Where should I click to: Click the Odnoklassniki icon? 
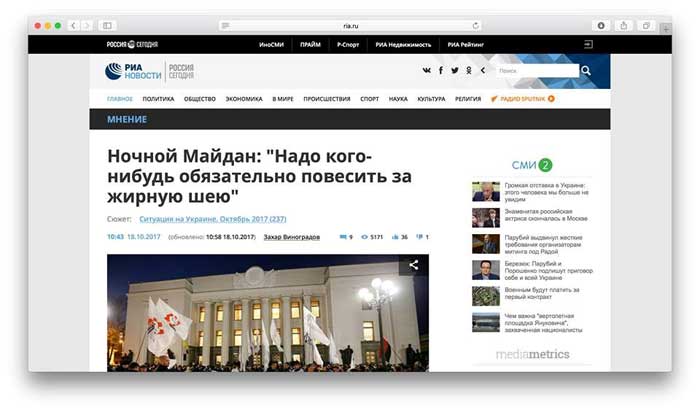(x=469, y=71)
